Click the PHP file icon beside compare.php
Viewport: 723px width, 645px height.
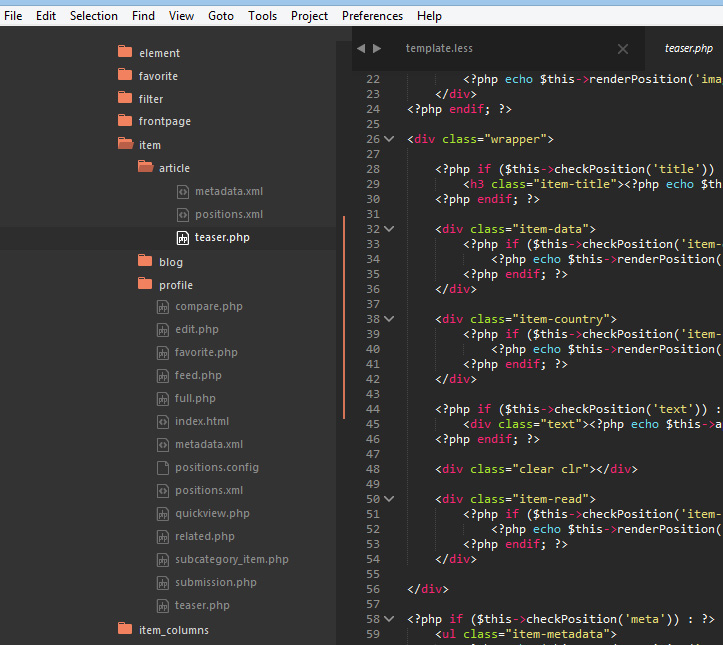(163, 307)
